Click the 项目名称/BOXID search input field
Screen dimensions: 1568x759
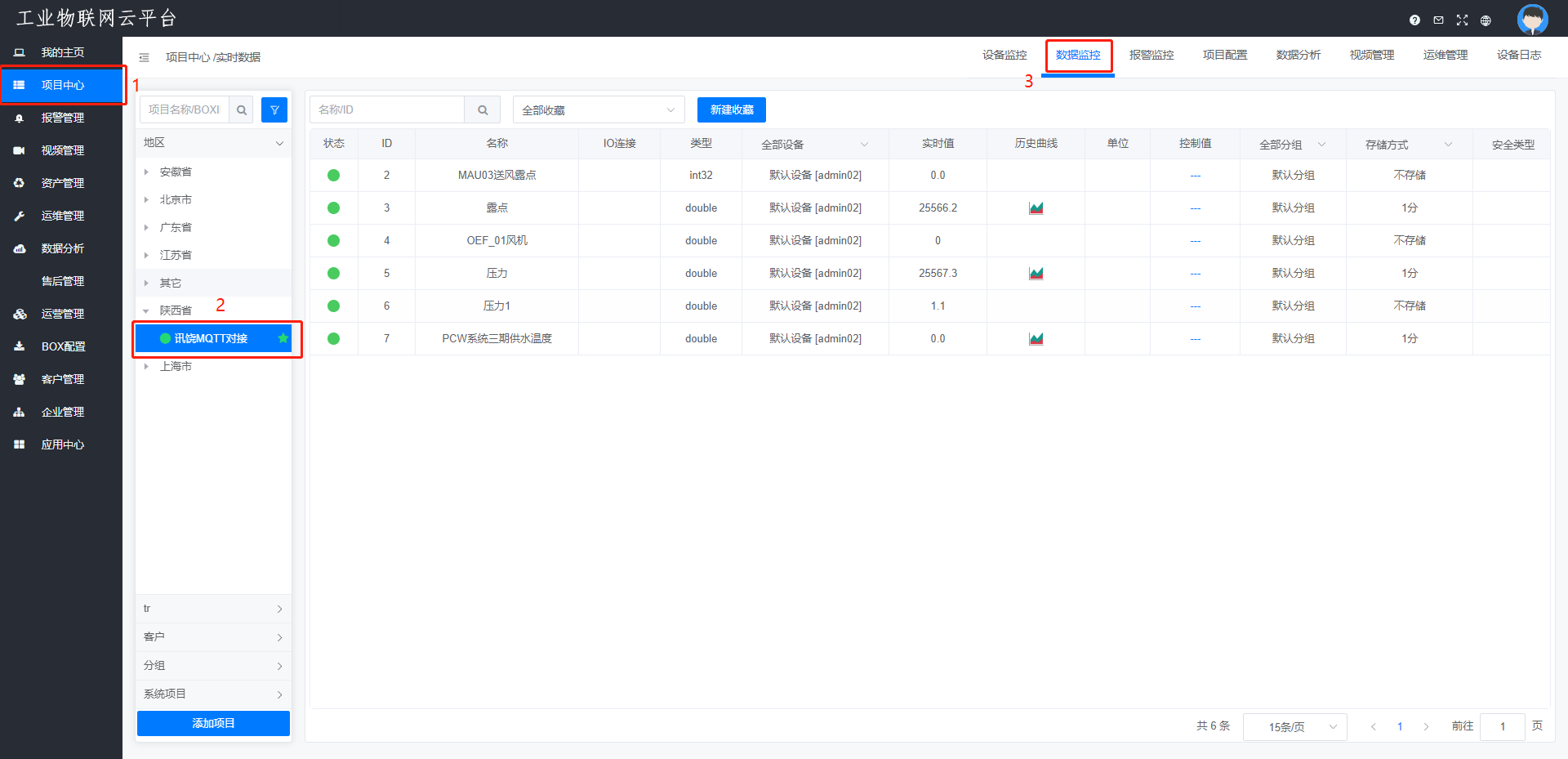click(185, 109)
